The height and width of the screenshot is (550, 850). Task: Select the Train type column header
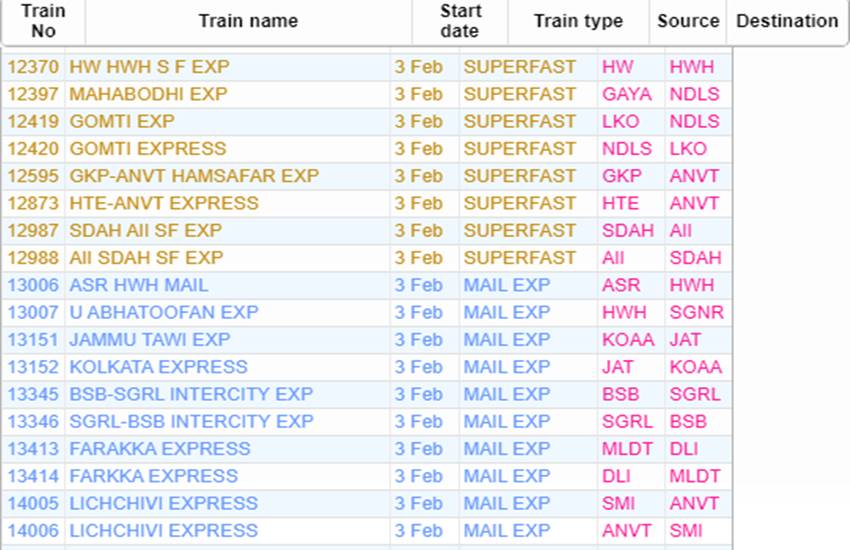tap(578, 21)
